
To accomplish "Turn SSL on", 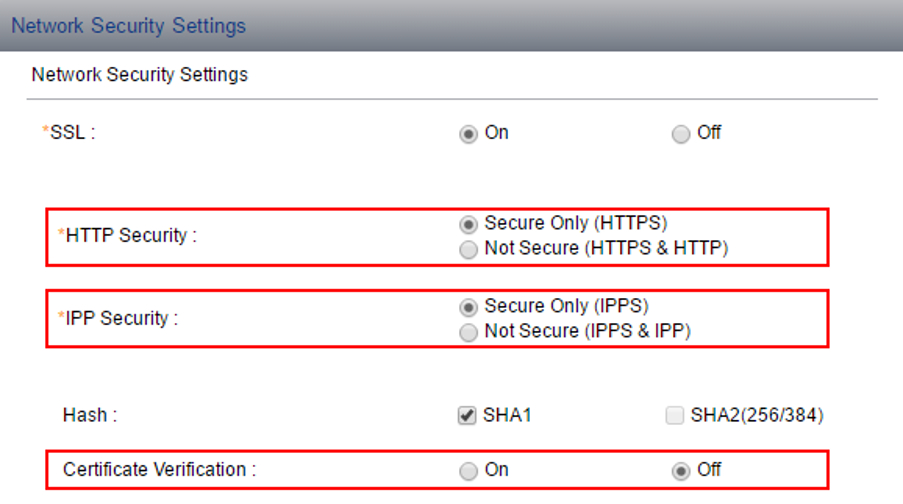I will click(x=468, y=134).
